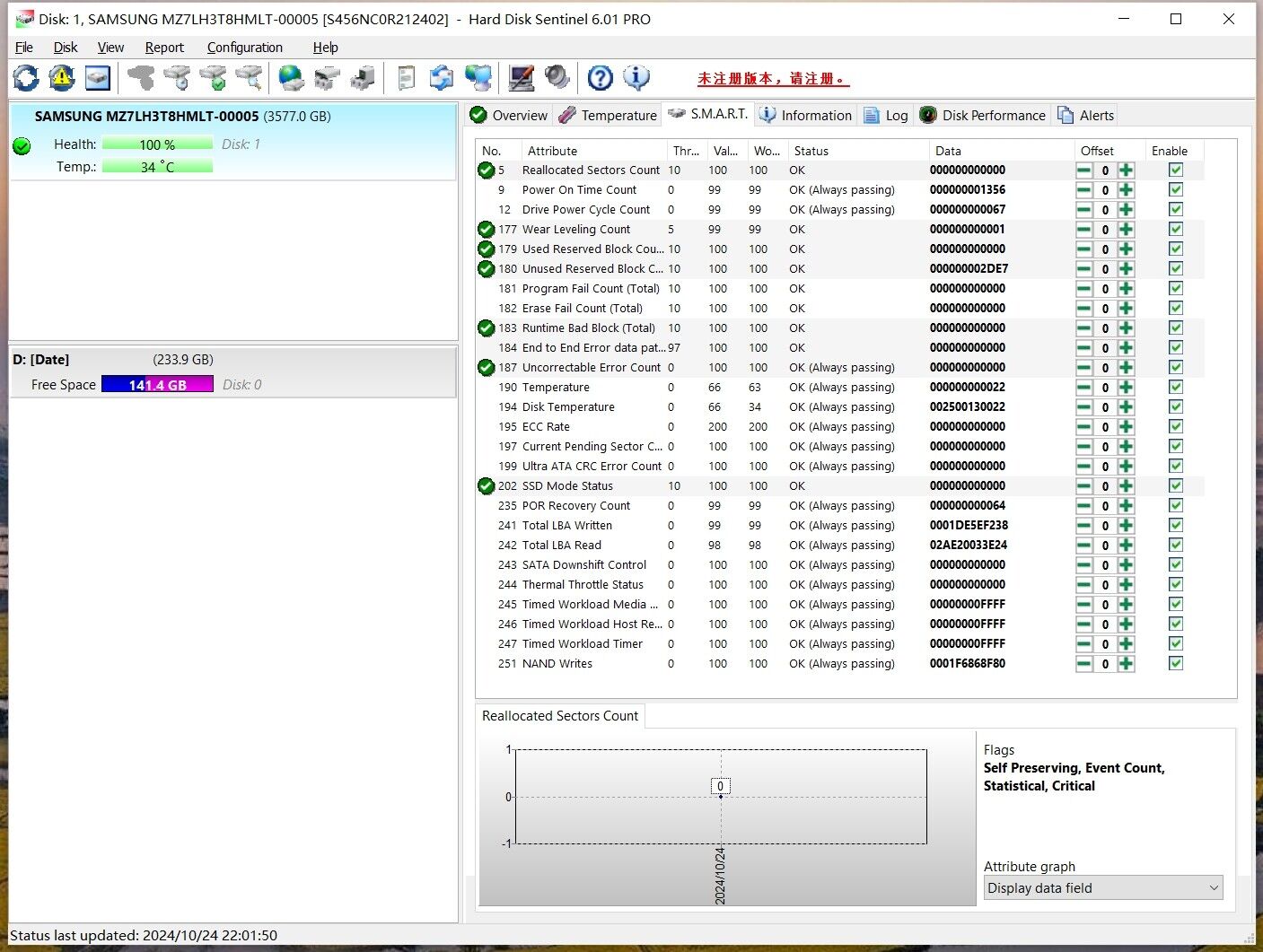Click the green Temp 34 °C bar
The height and width of the screenshot is (952, 1263).
coord(157,166)
